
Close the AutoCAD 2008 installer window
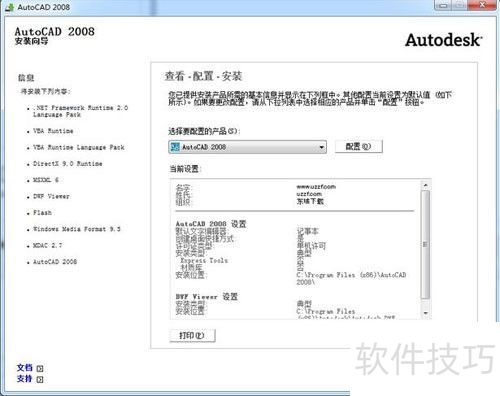click(x=482, y=5)
